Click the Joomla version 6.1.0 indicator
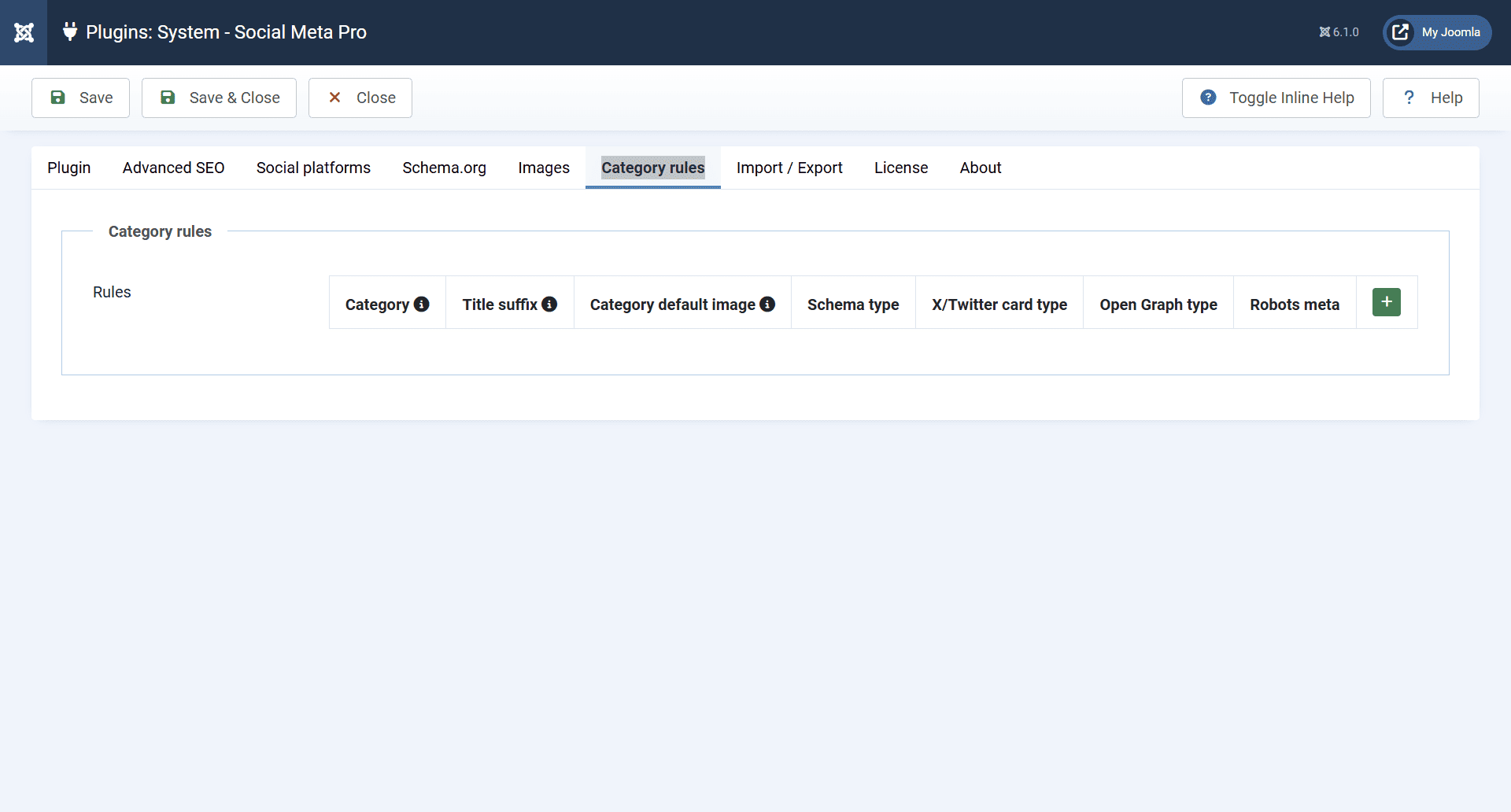Image resolution: width=1511 pixels, height=812 pixels. (x=1338, y=32)
